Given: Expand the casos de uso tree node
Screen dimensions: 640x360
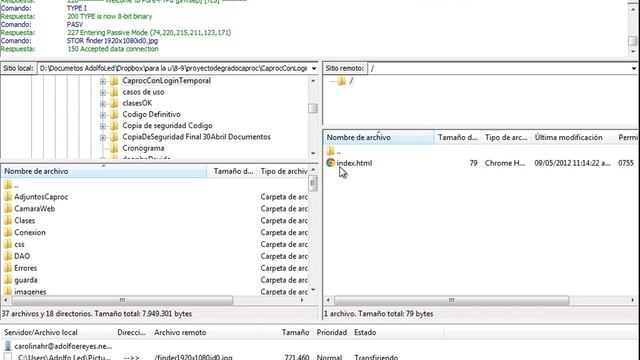Looking at the screenshot, I should (x=103, y=93).
